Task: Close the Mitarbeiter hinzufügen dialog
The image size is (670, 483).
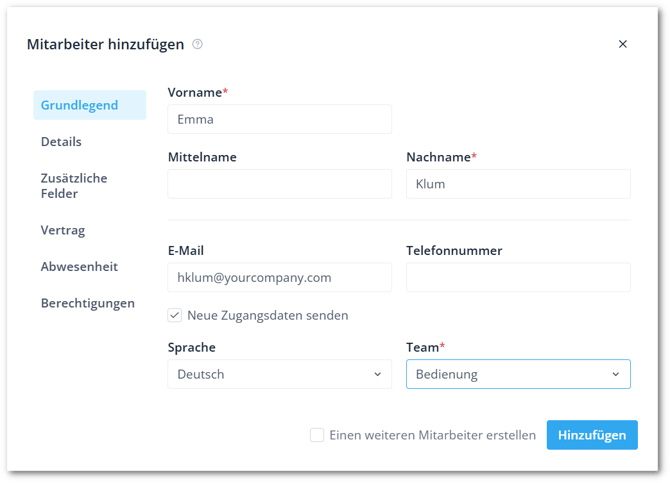Action: point(623,44)
